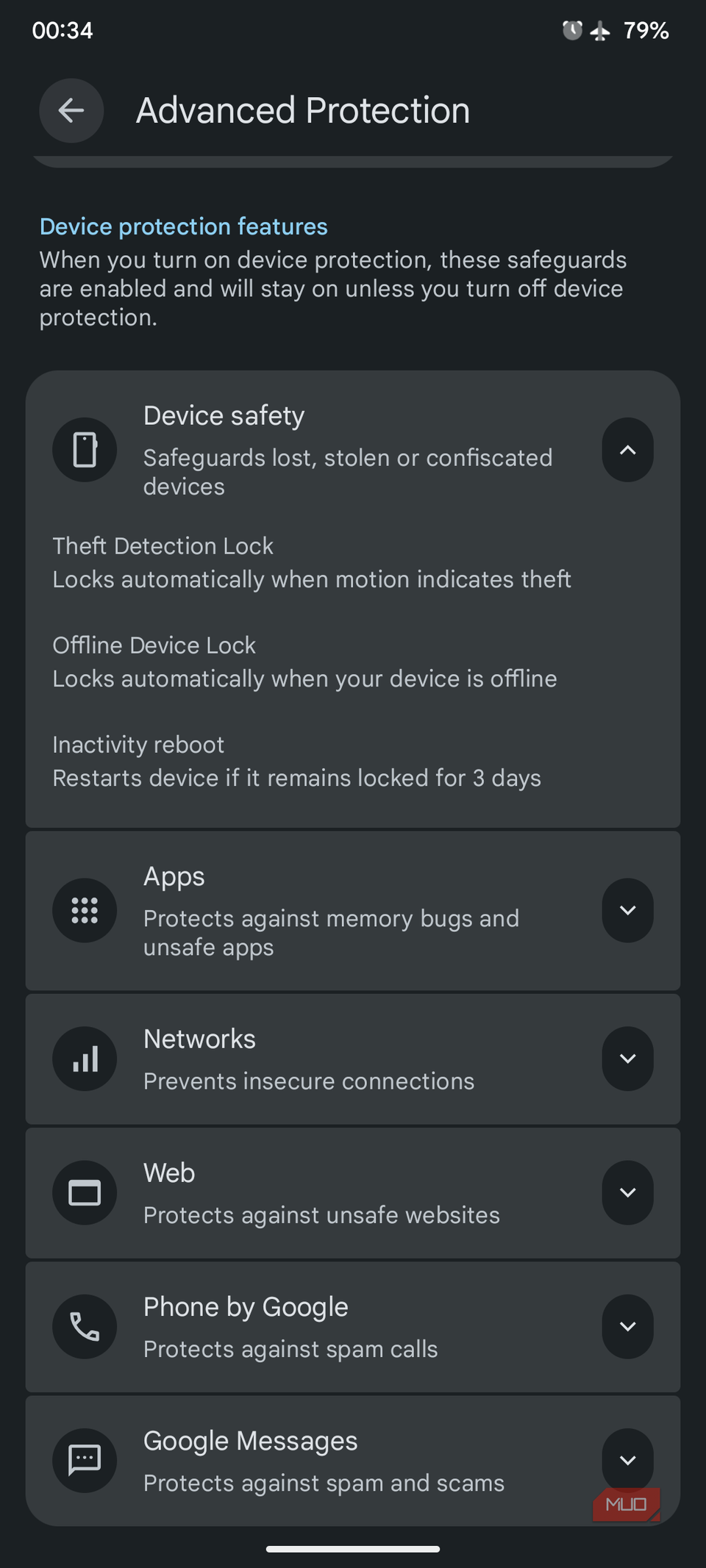Tap the Apps grid icon
Image resolution: width=706 pixels, height=1568 pixels.
[85, 911]
